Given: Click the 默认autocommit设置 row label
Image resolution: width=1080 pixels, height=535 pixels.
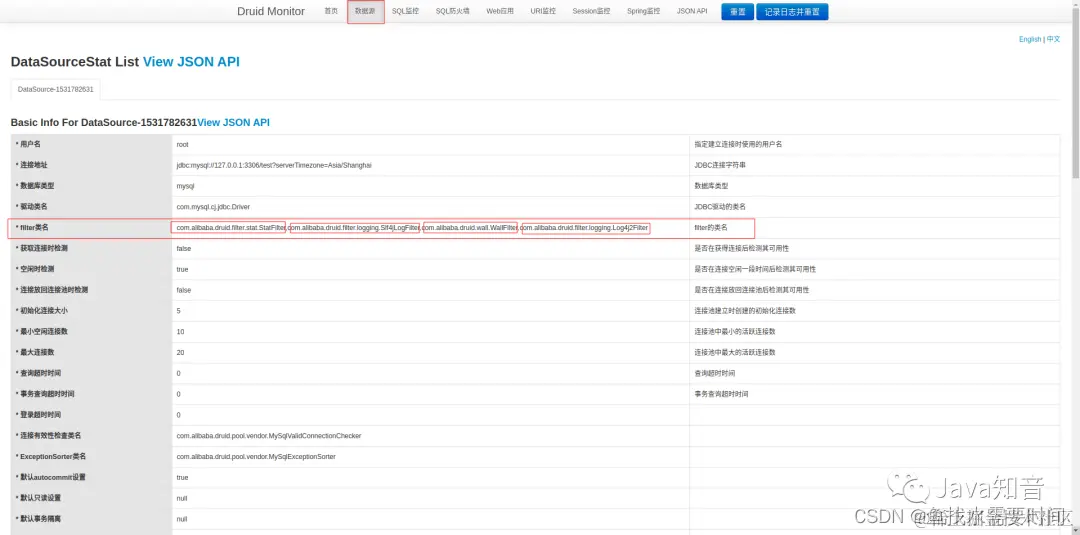Looking at the screenshot, I should pos(52,477).
